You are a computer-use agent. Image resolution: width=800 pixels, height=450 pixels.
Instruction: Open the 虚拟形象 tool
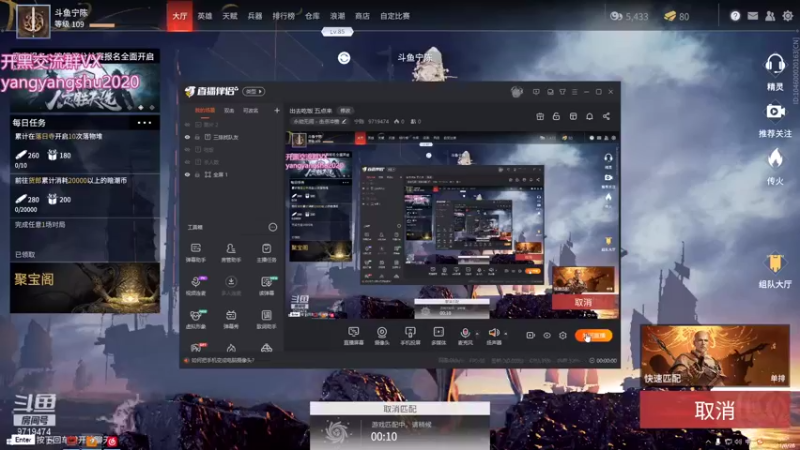click(x=196, y=319)
